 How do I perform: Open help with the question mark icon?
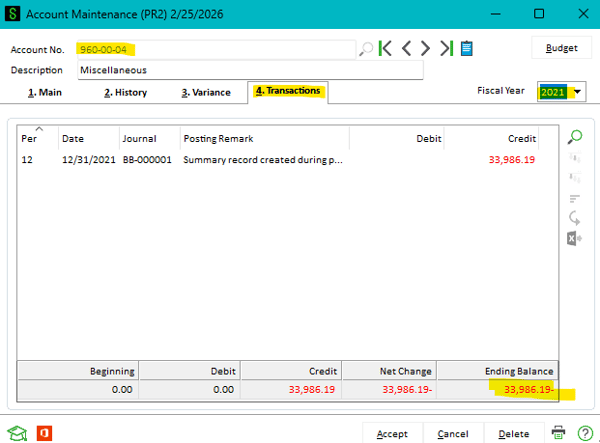pyautogui.click(x=583, y=433)
